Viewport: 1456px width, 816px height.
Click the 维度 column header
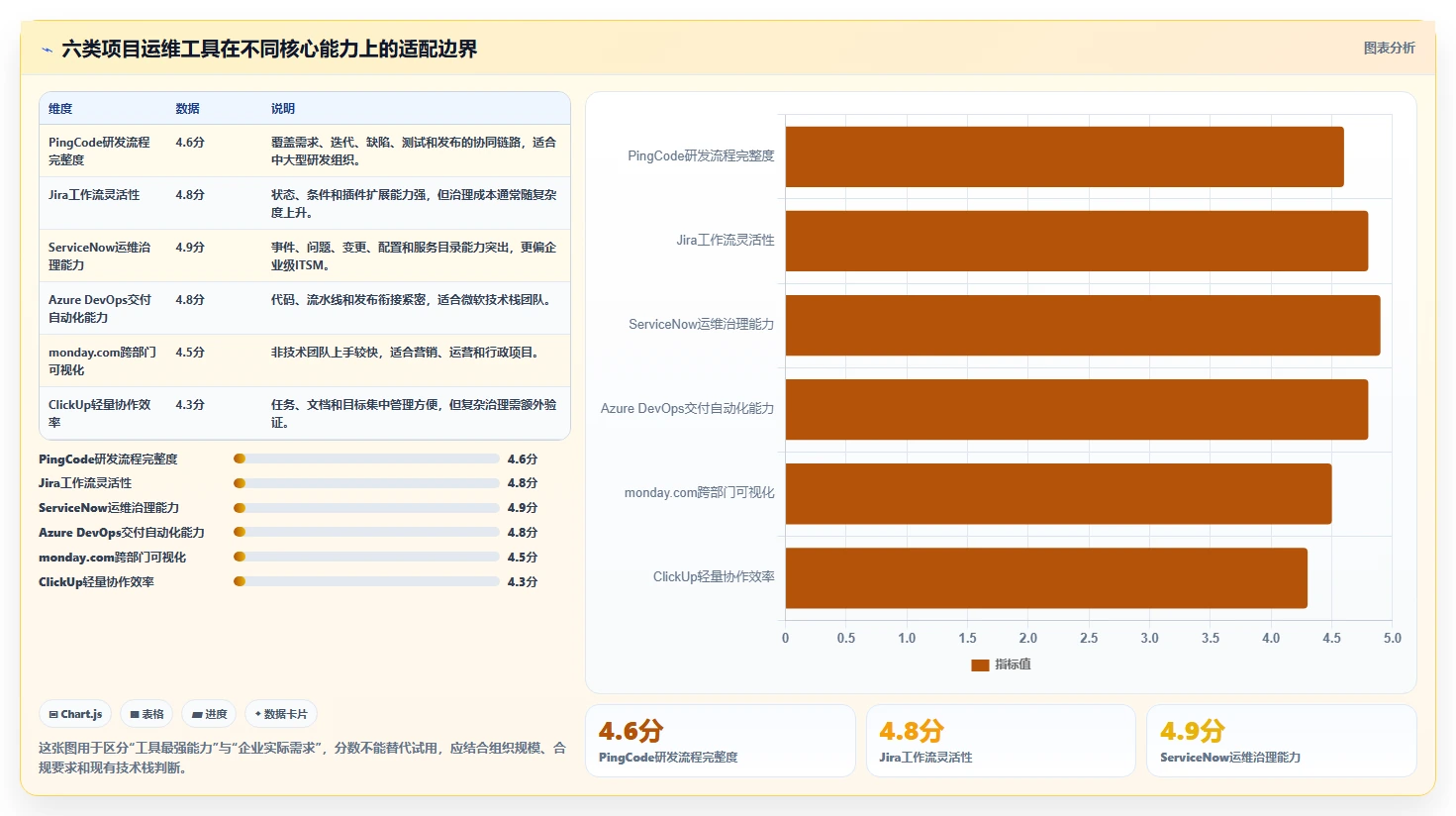coord(60,108)
